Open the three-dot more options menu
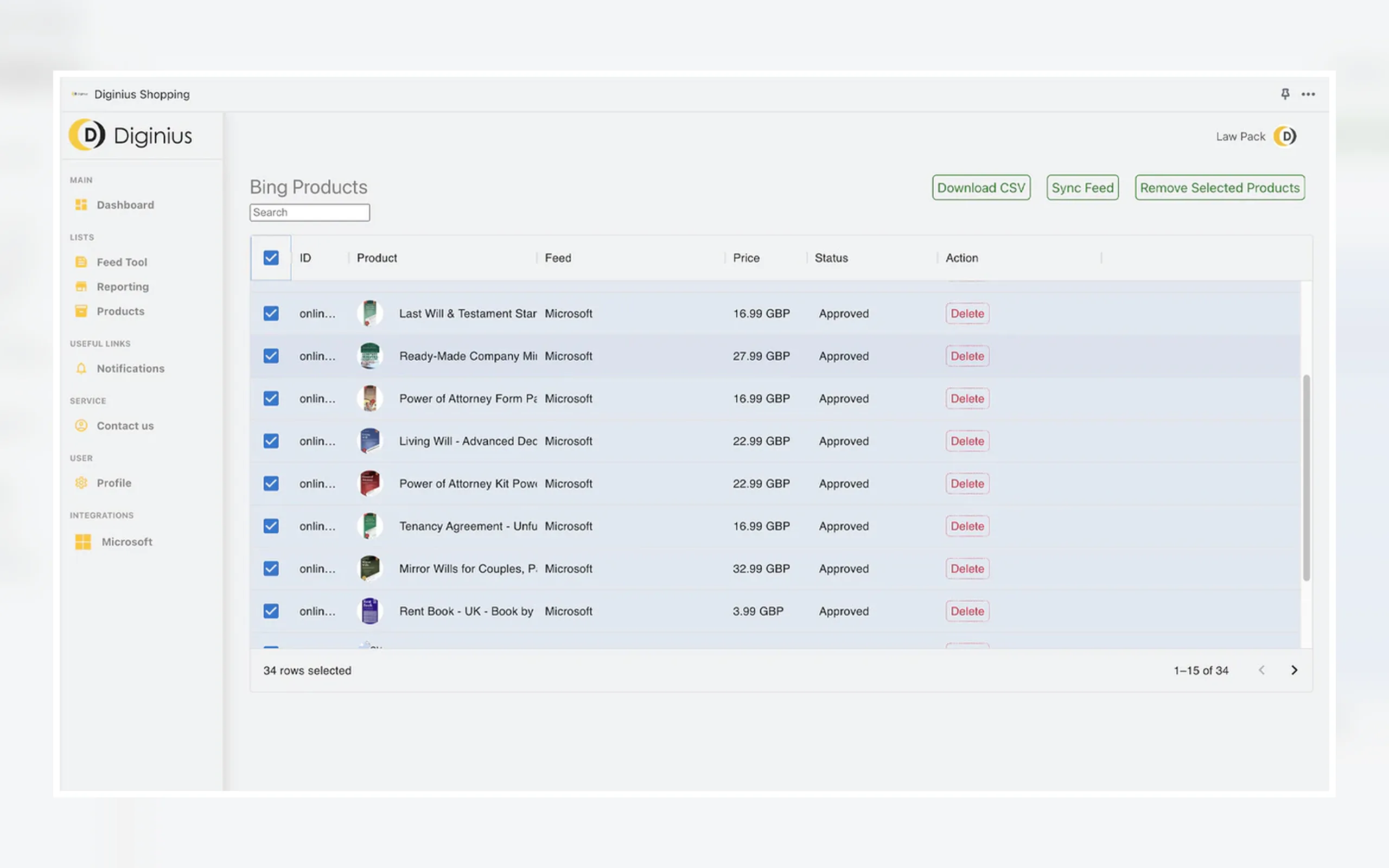The height and width of the screenshot is (868, 1389). click(x=1308, y=94)
